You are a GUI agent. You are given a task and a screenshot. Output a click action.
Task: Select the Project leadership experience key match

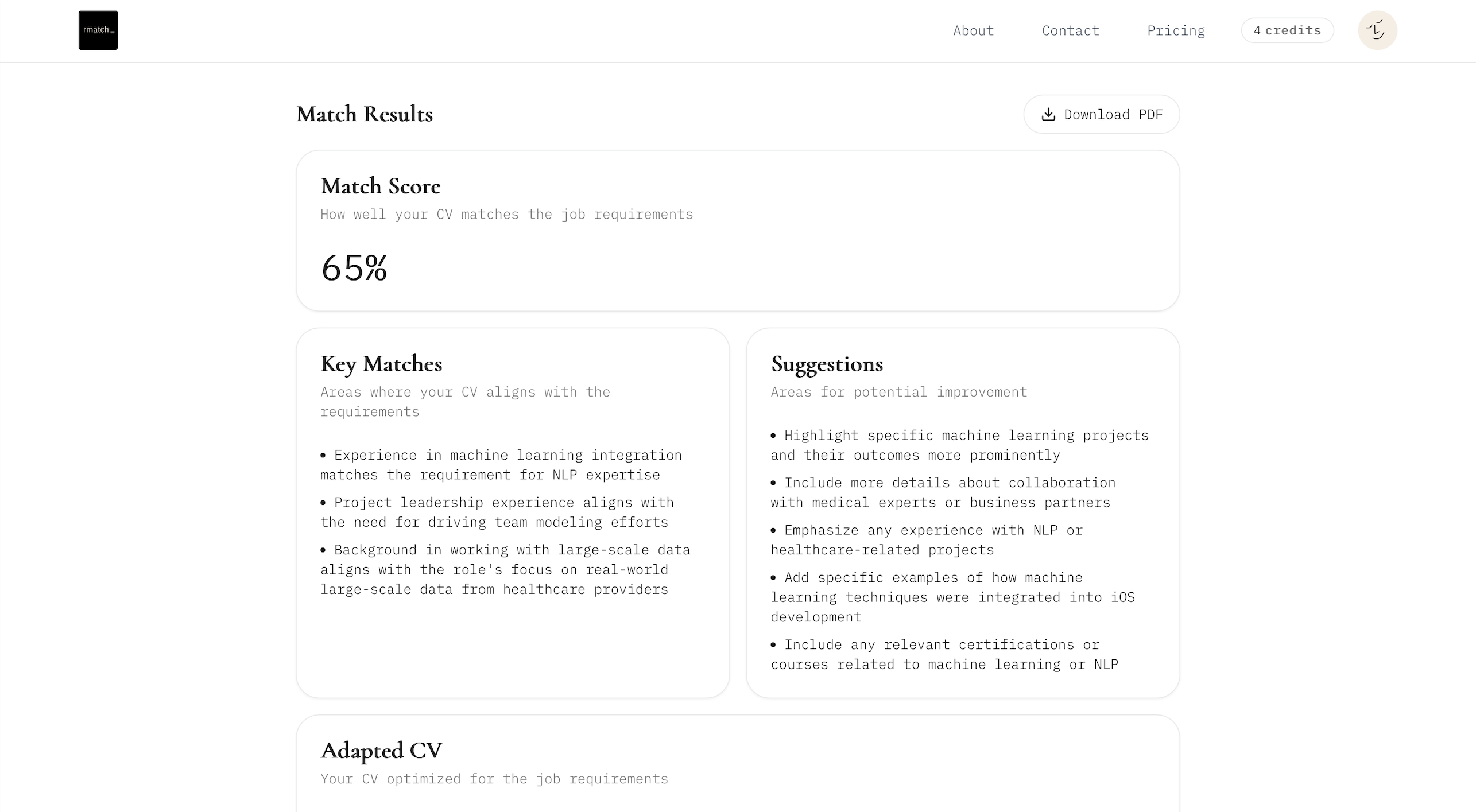pos(497,512)
